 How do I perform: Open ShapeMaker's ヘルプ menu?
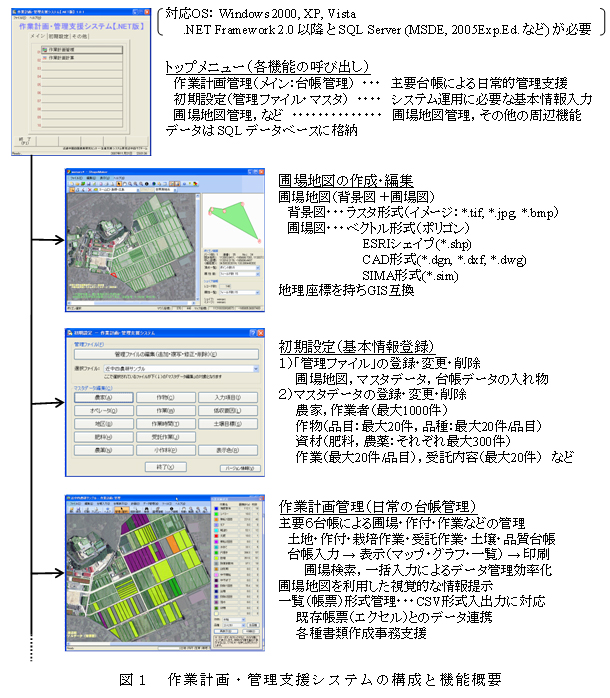tap(117, 178)
